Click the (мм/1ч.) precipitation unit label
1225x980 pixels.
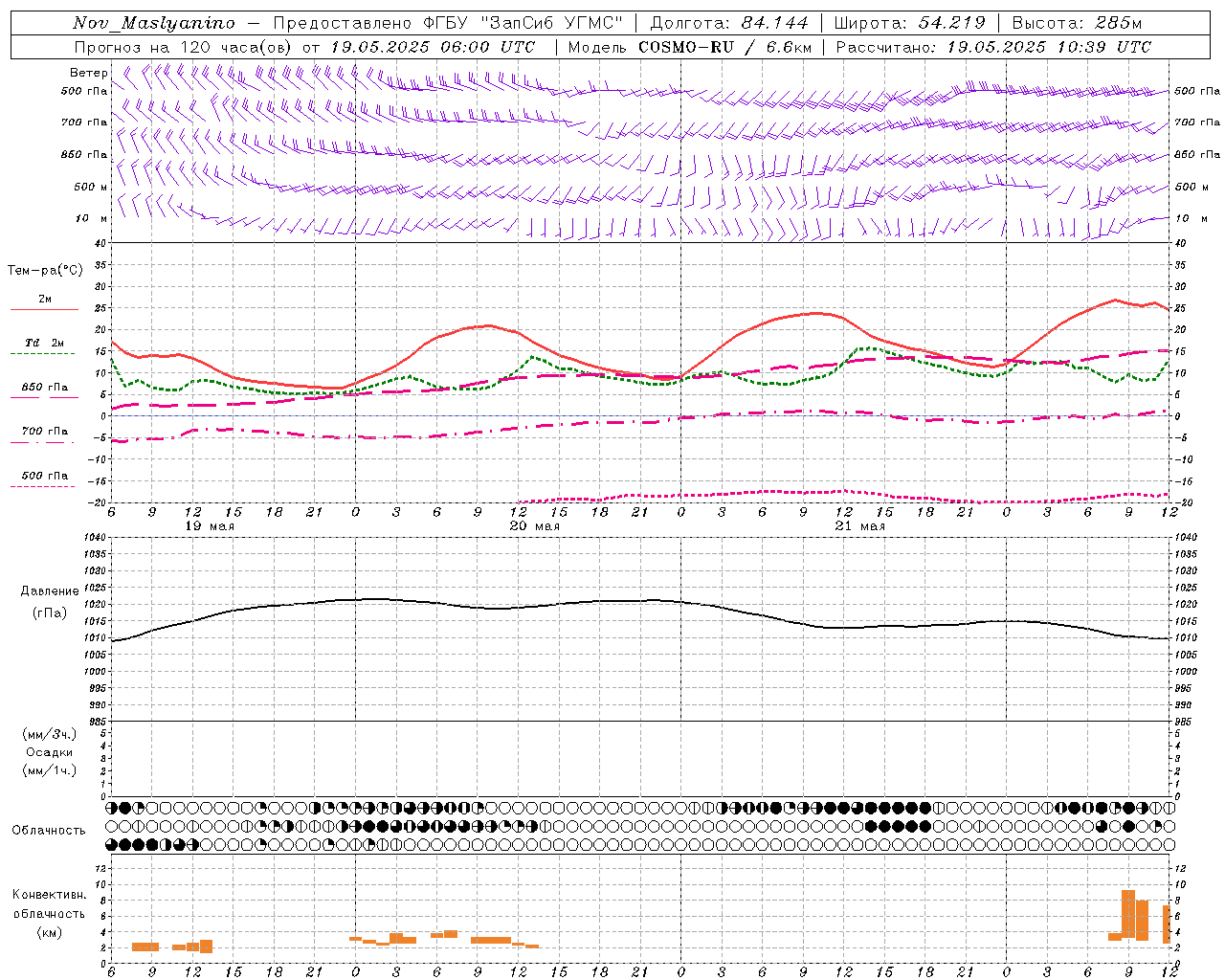pos(49,770)
